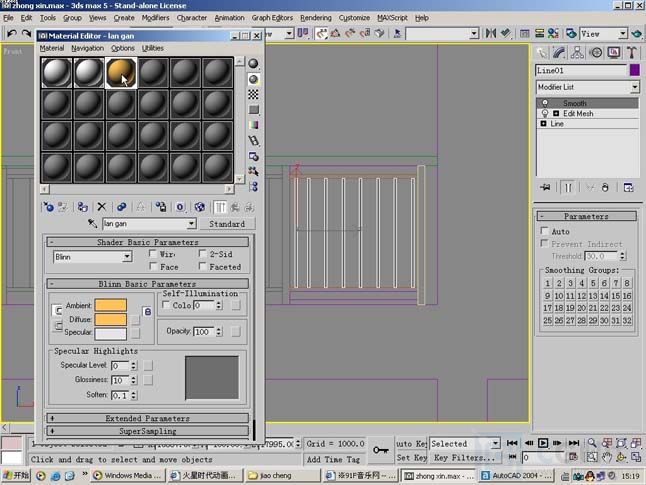This screenshot has height=485, width=646.
Task: Click Video Color Check icon
Action: click(x=253, y=125)
